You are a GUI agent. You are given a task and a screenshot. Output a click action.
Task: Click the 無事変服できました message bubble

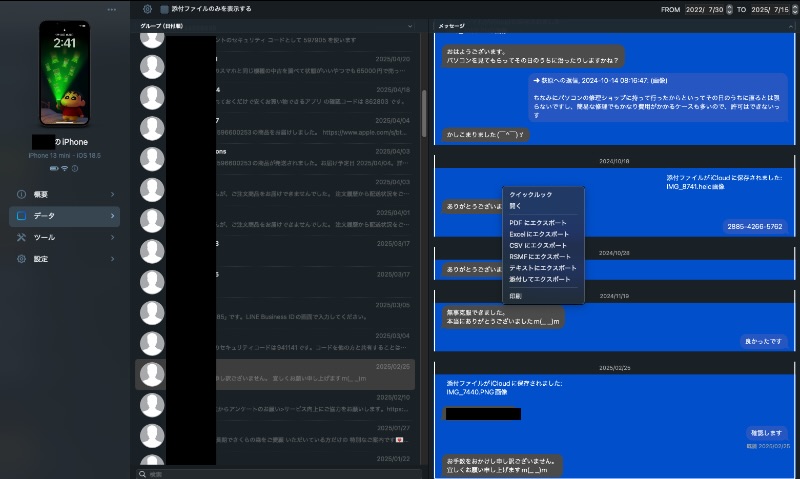click(503, 317)
